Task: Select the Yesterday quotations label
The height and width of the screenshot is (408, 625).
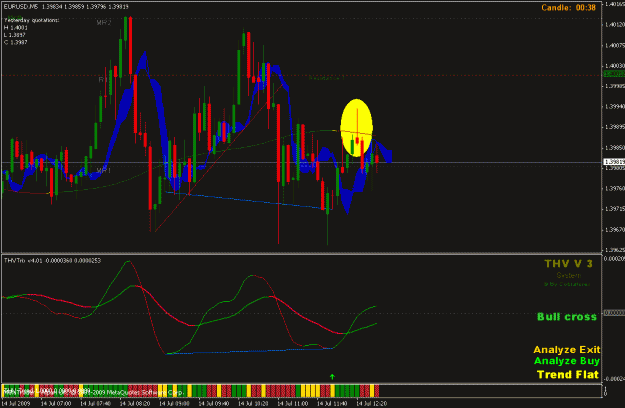Action: (31, 20)
